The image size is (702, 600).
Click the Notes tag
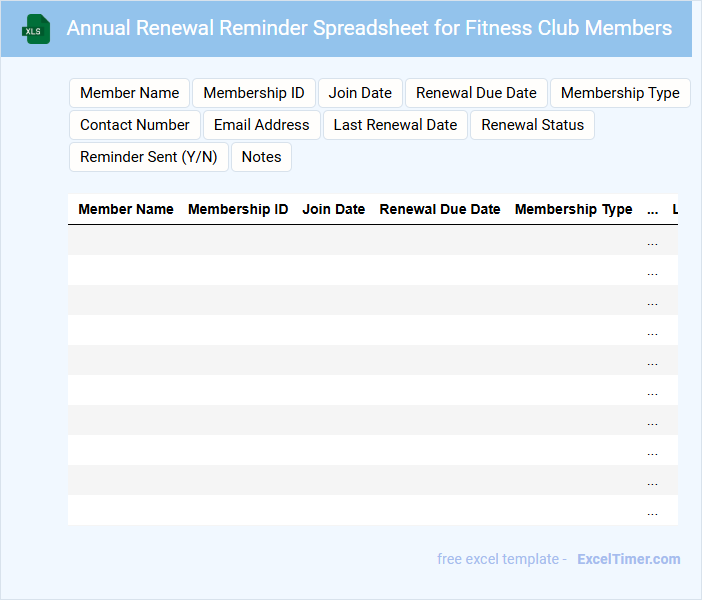click(x=261, y=157)
